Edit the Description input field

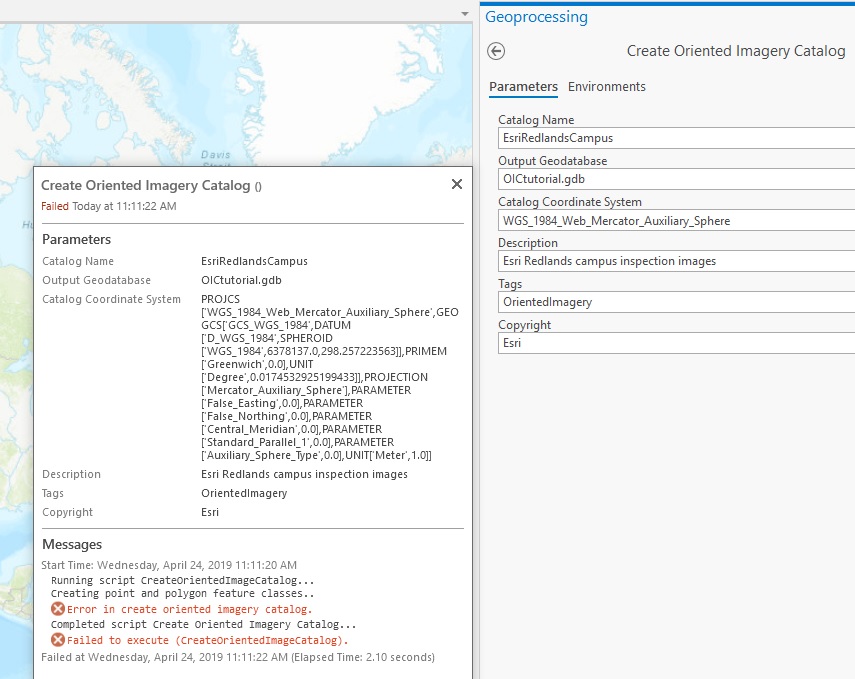[676, 261]
